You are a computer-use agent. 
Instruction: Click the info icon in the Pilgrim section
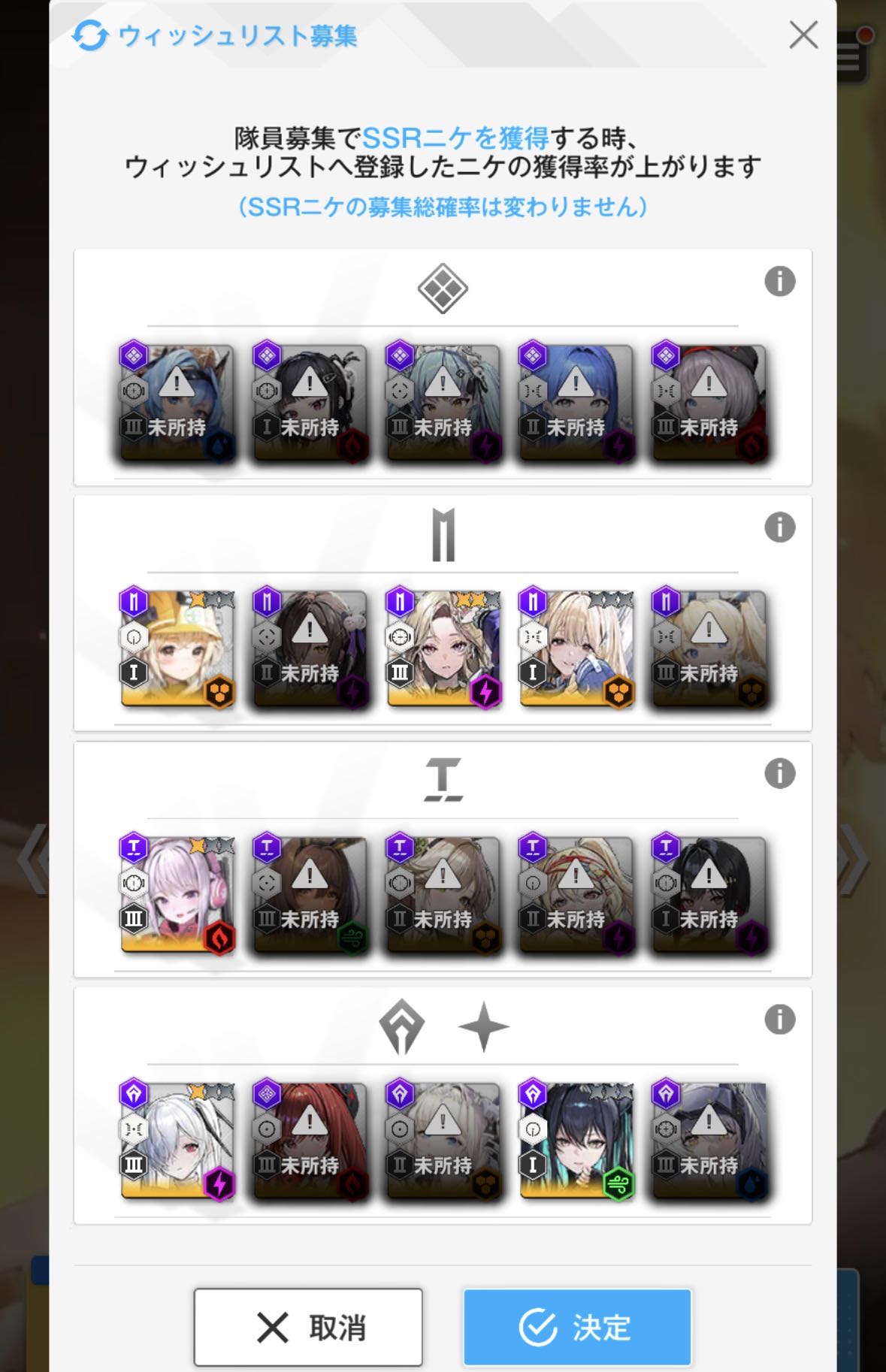point(779,1020)
